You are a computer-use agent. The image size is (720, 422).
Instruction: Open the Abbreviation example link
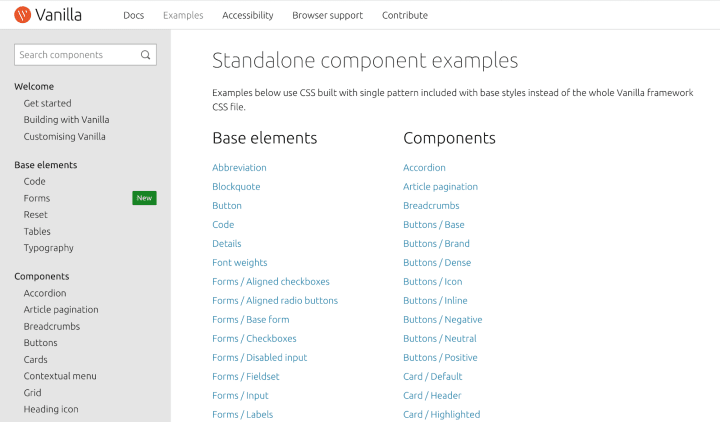(239, 168)
